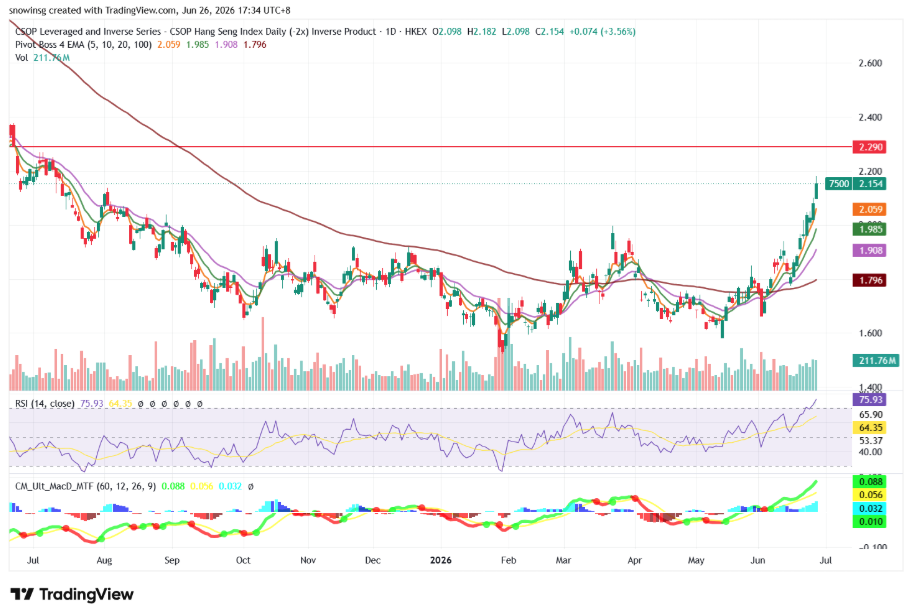
Task: Click the Feb label on time axis
Action: [508, 561]
